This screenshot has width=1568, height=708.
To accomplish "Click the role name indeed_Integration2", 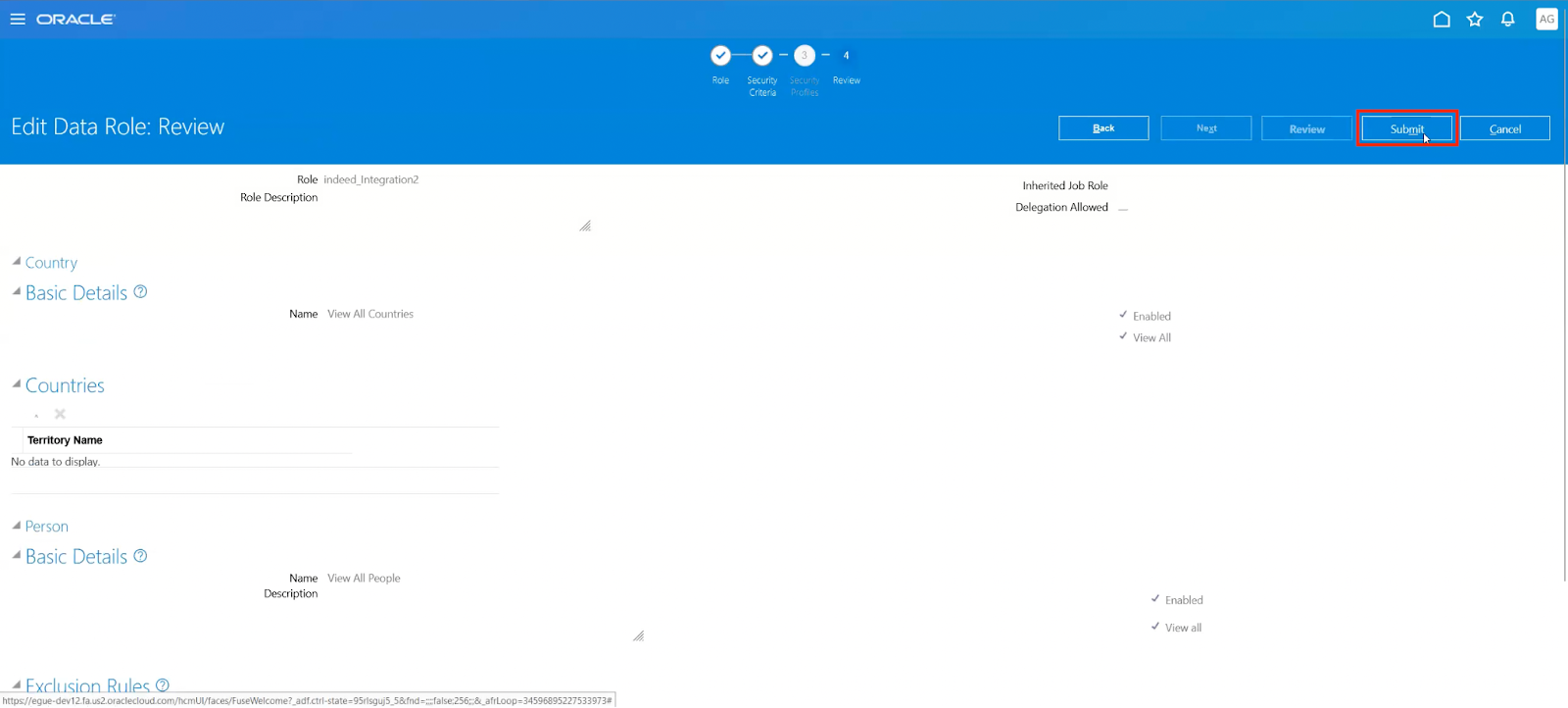I will click(x=371, y=179).
